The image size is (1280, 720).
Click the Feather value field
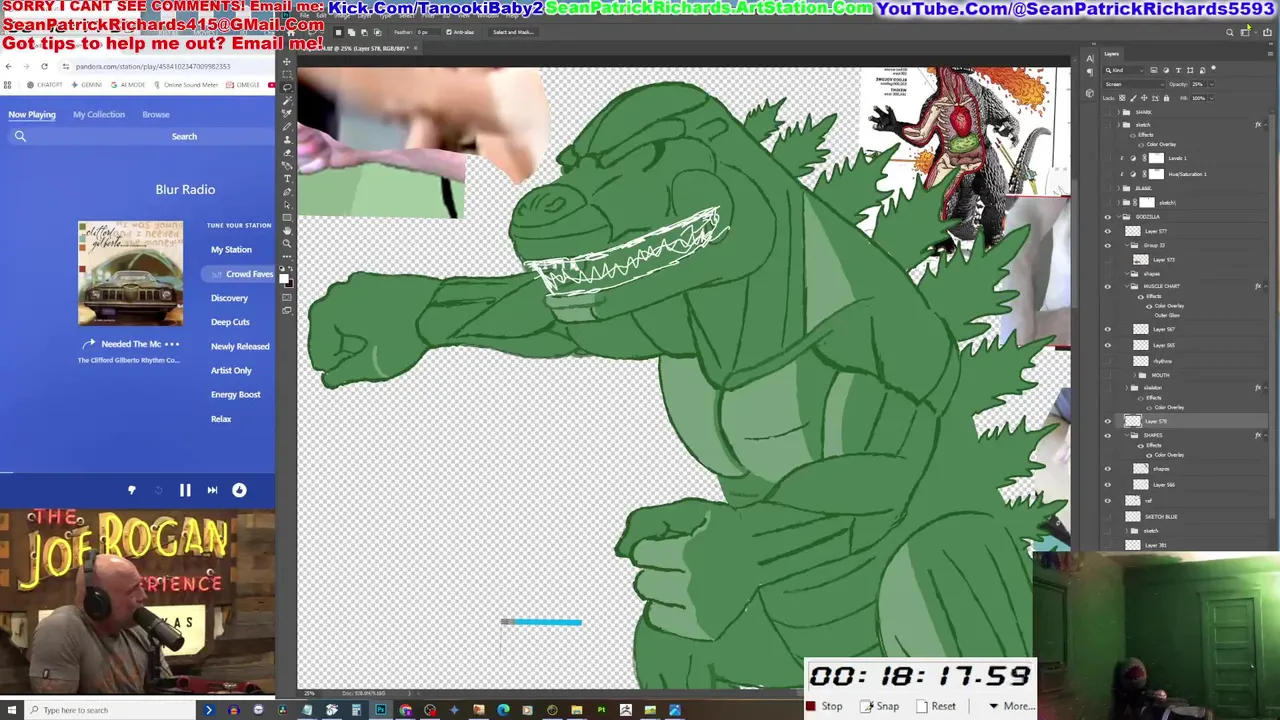[x=428, y=32]
